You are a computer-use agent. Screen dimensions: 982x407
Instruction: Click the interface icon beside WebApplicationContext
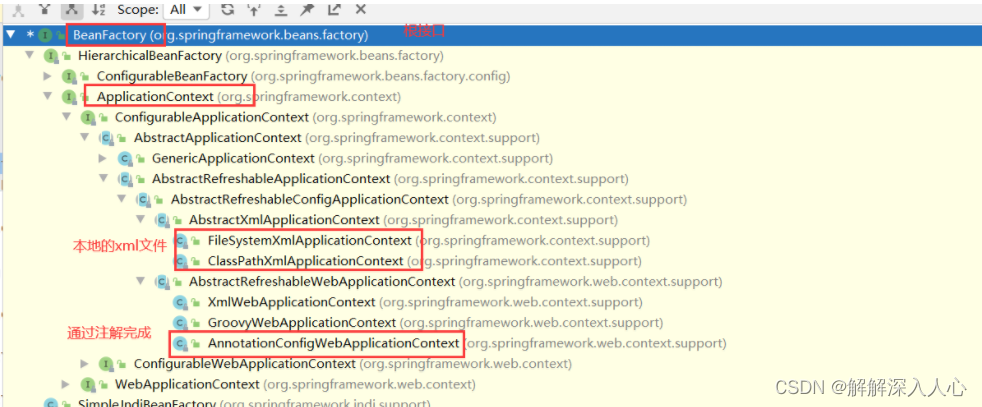(x=87, y=384)
